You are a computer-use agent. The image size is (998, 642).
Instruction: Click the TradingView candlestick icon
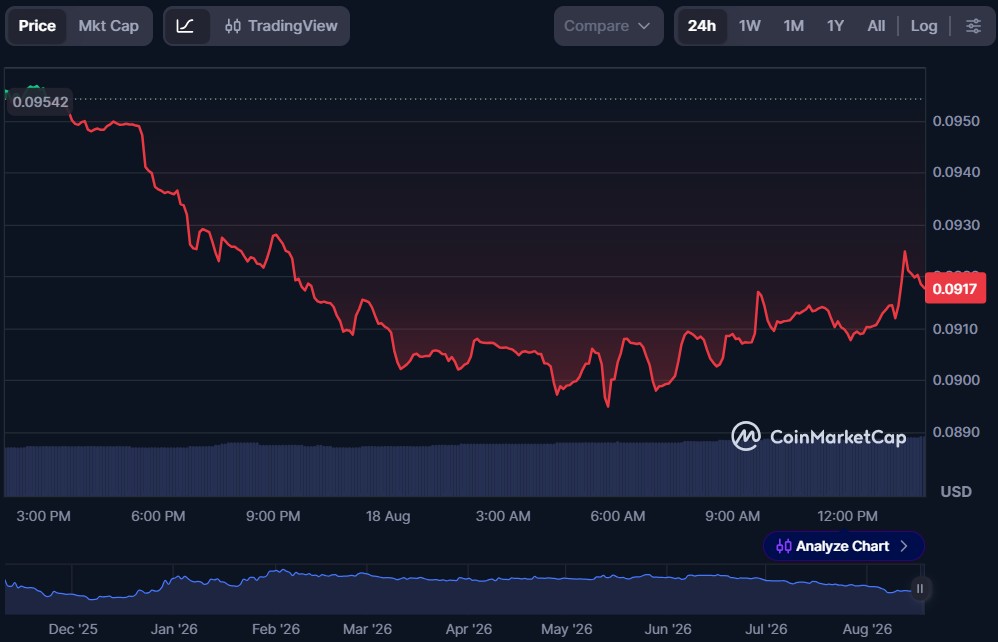click(x=233, y=26)
